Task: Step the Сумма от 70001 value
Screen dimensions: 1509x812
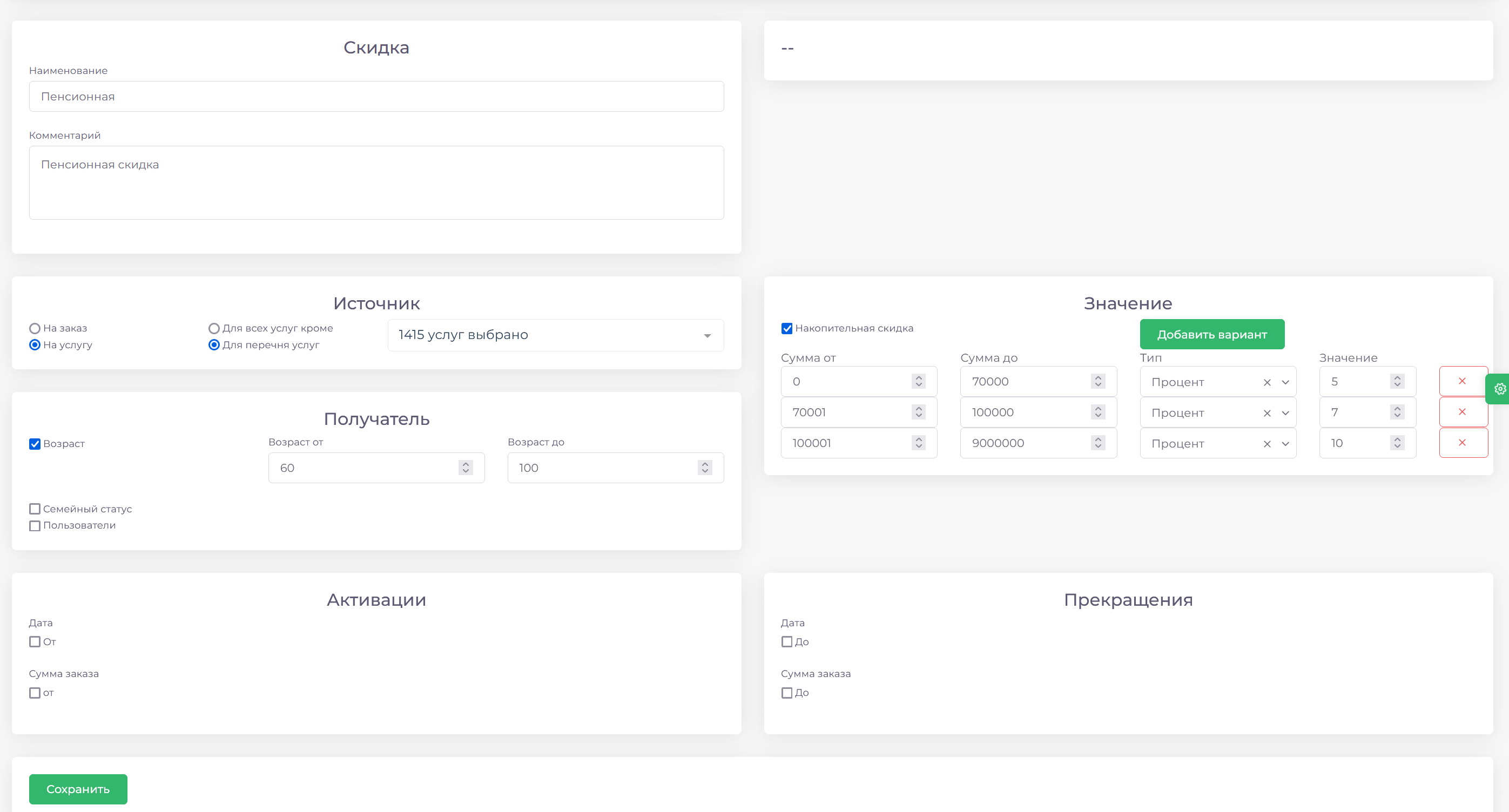Action: (919, 412)
